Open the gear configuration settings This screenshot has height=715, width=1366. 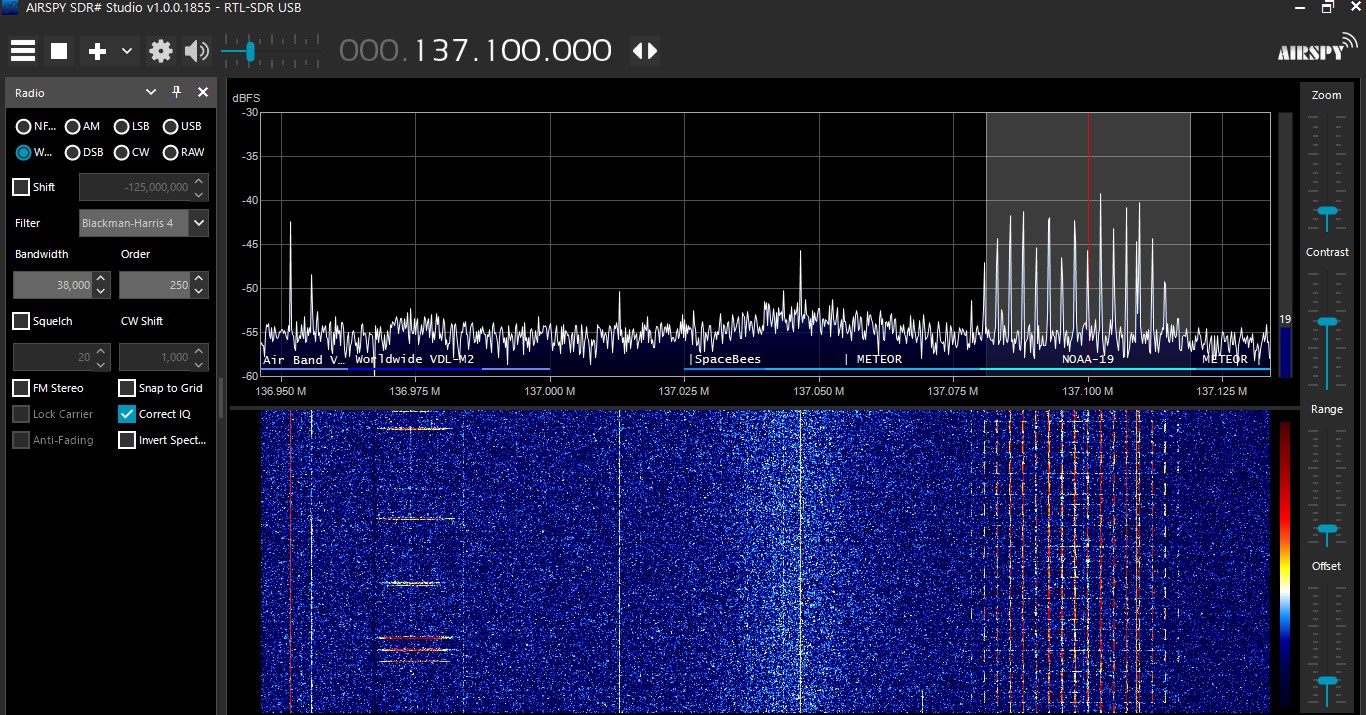point(160,51)
